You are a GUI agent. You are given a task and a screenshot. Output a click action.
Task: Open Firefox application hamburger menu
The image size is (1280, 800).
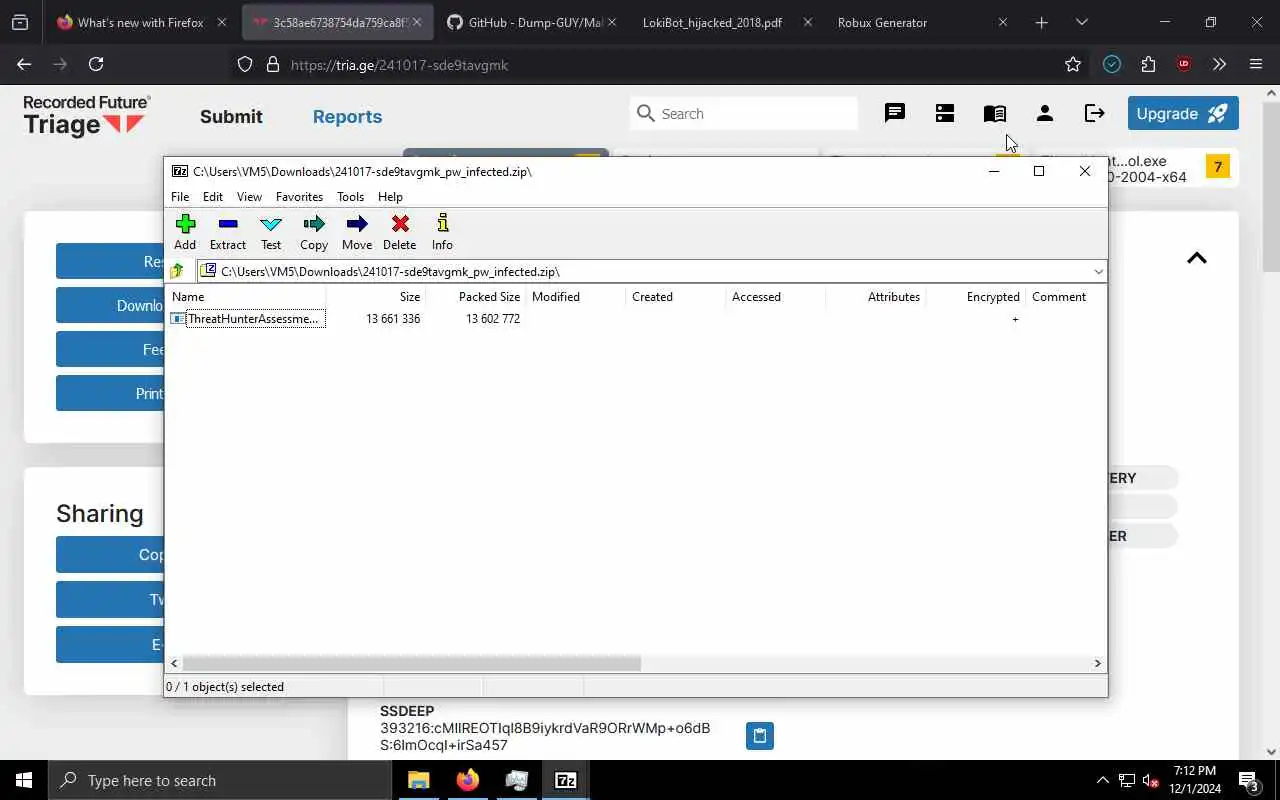click(1256, 64)
